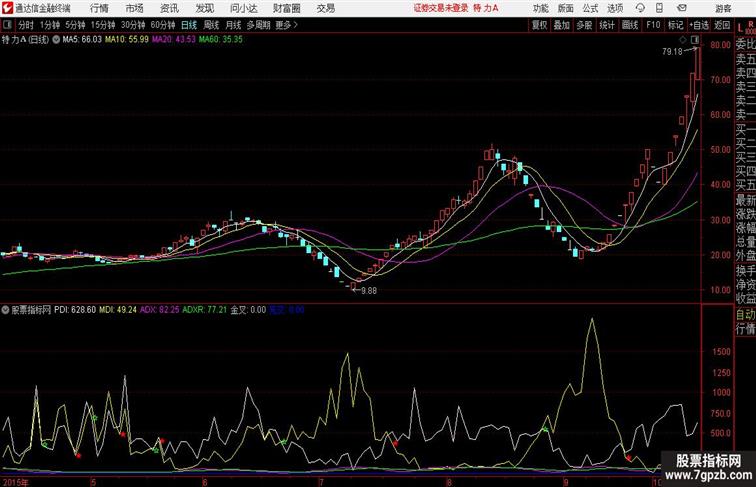756x487 pixels.
Task: Click the 9.88 low price label
Action: click(369, 291)
